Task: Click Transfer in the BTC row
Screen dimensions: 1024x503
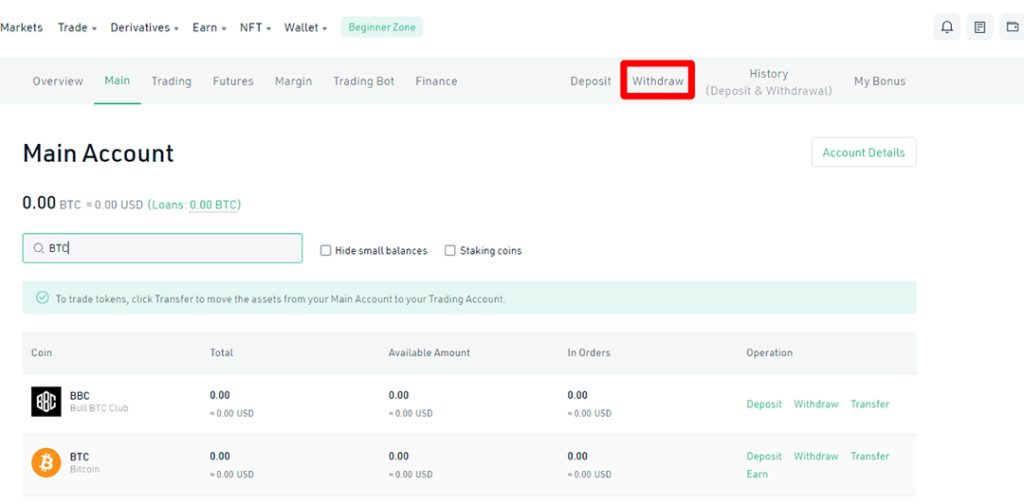Action: 870,456
